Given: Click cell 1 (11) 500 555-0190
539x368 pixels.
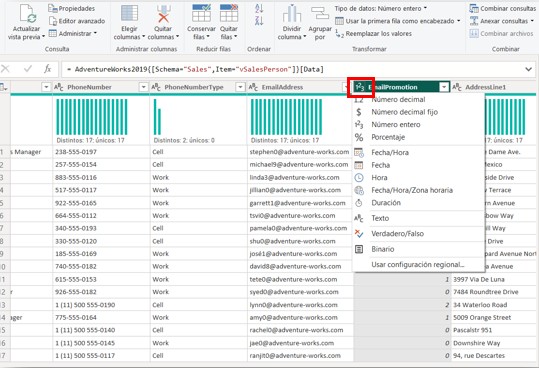Looking at the screenshot, I should point(101,305).
